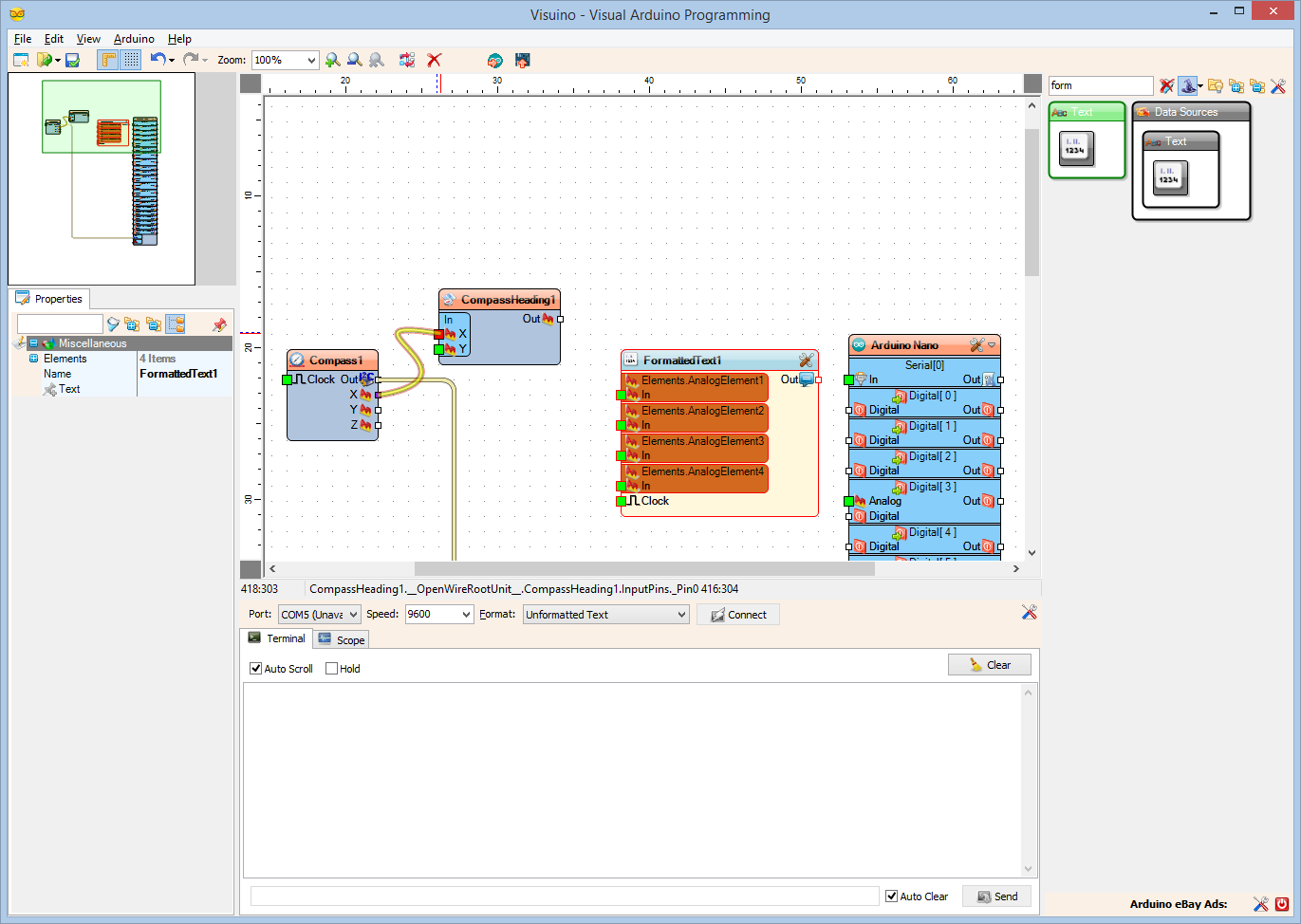Click the pin properties icon
This screenshot has height=924, width=1301.
[220, 324]
